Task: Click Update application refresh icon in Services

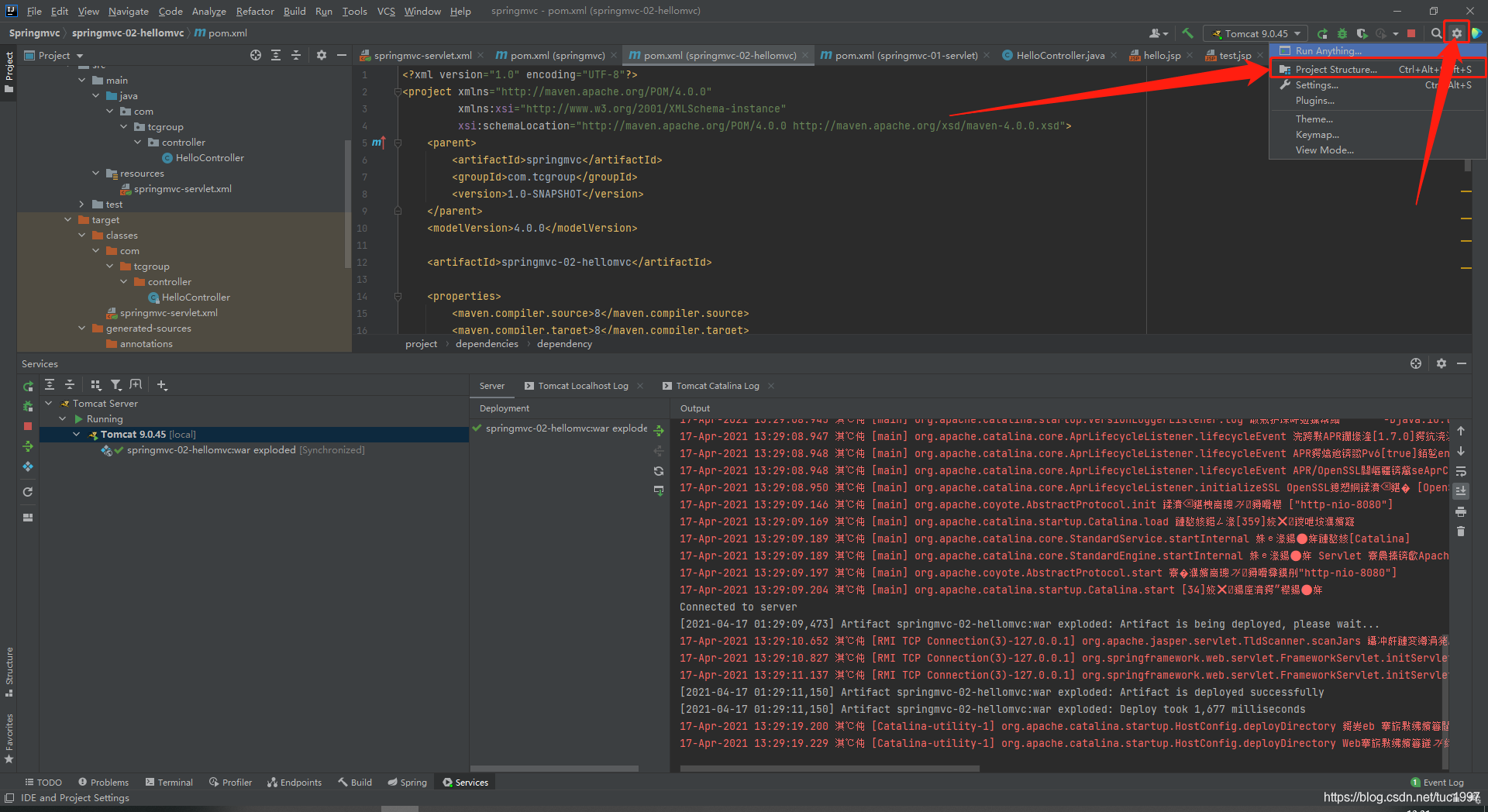Action: point(28,492)
